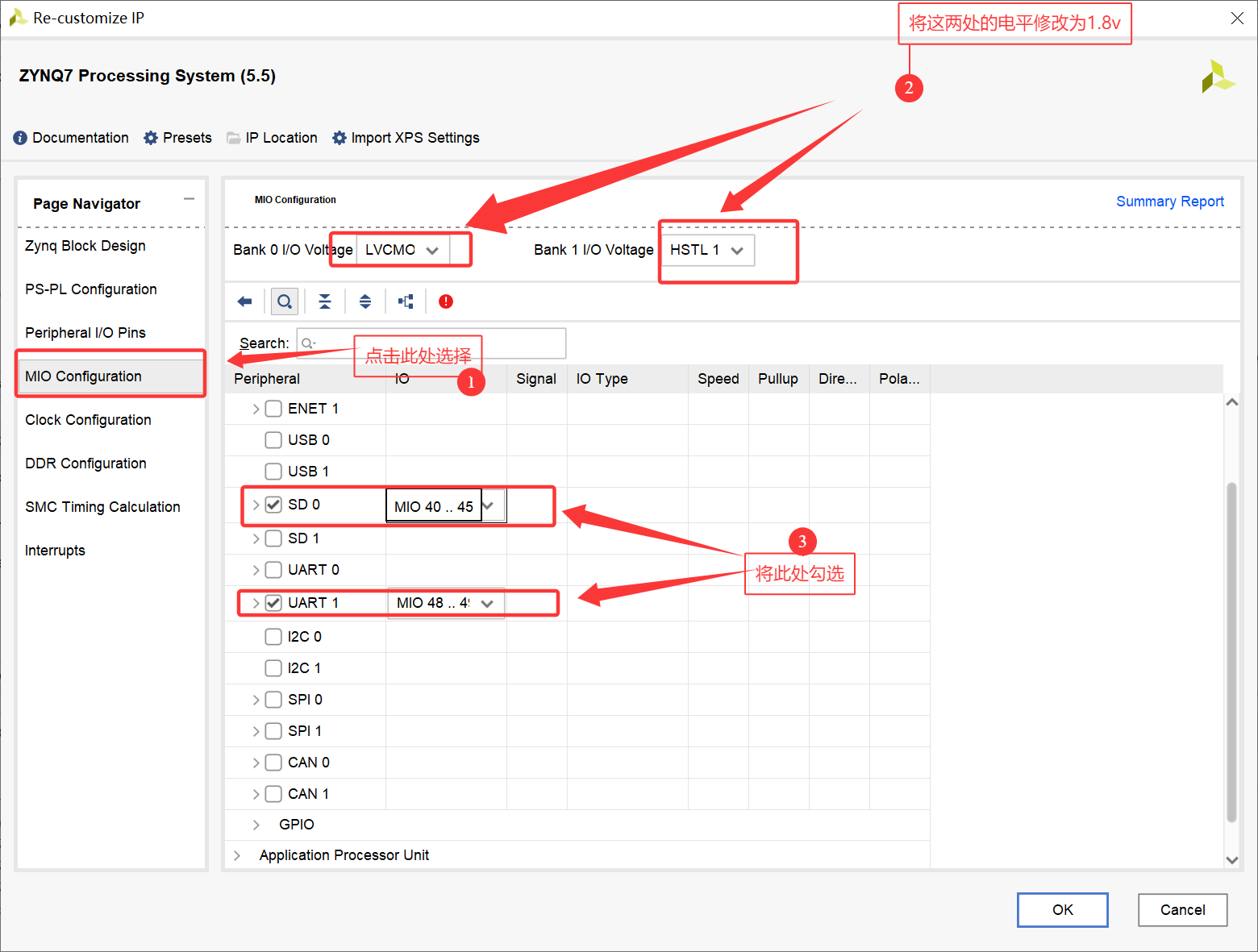Open Bank 1 I/O Voltage dropdown

pos(708,250)
